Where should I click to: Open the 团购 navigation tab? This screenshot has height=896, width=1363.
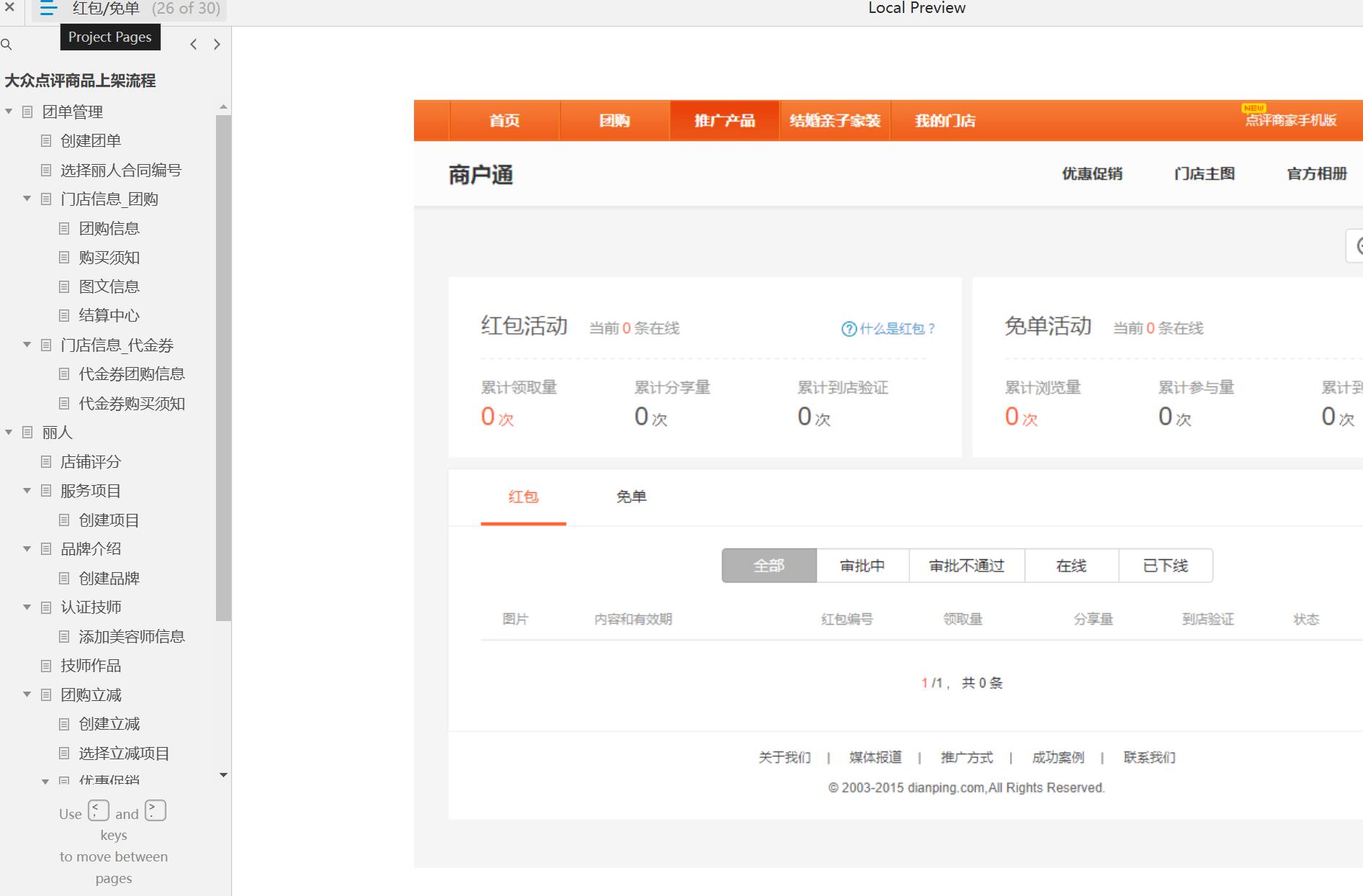615,121
